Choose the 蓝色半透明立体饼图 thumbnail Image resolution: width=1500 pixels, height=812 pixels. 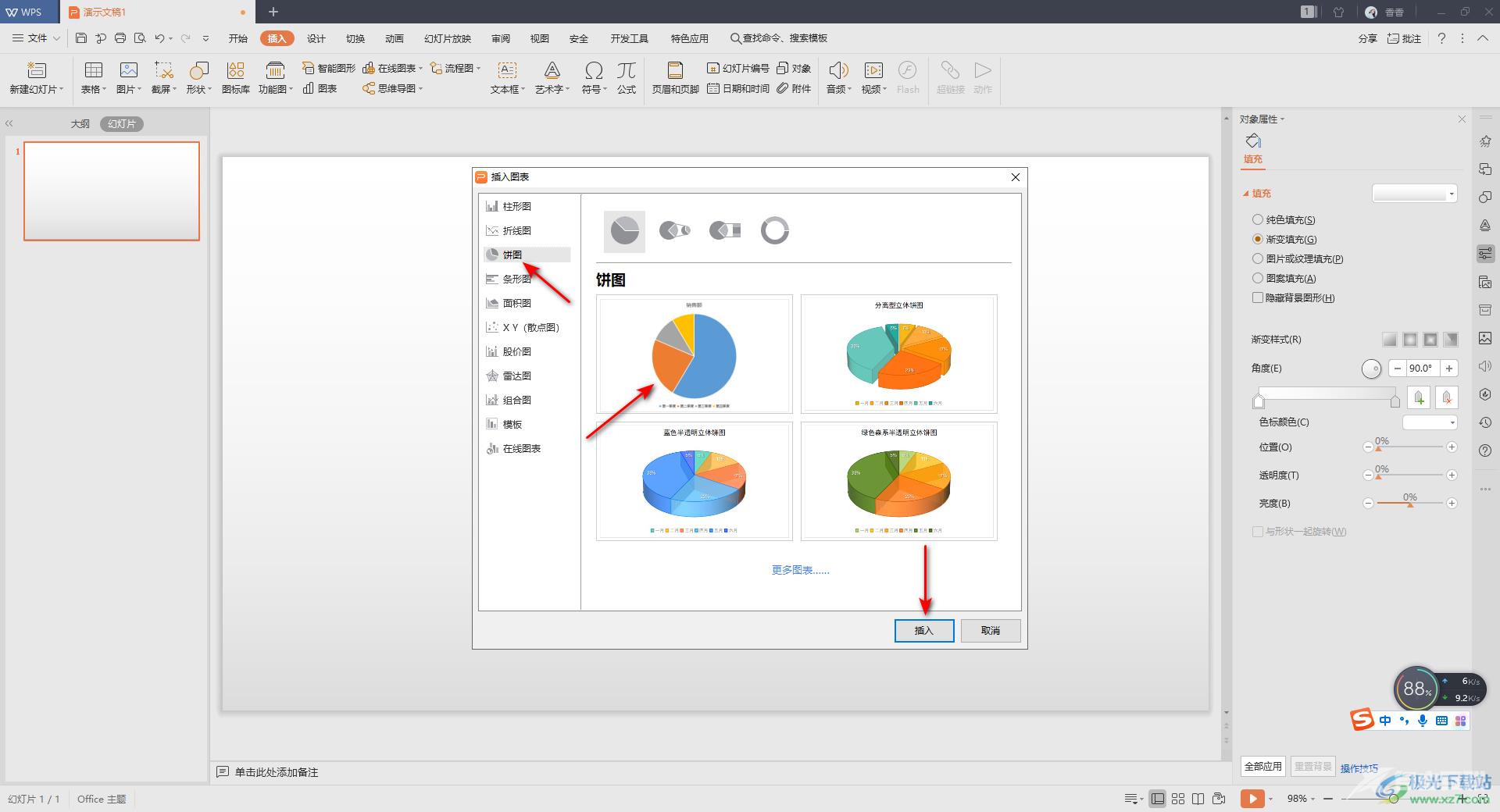point(695,481)
